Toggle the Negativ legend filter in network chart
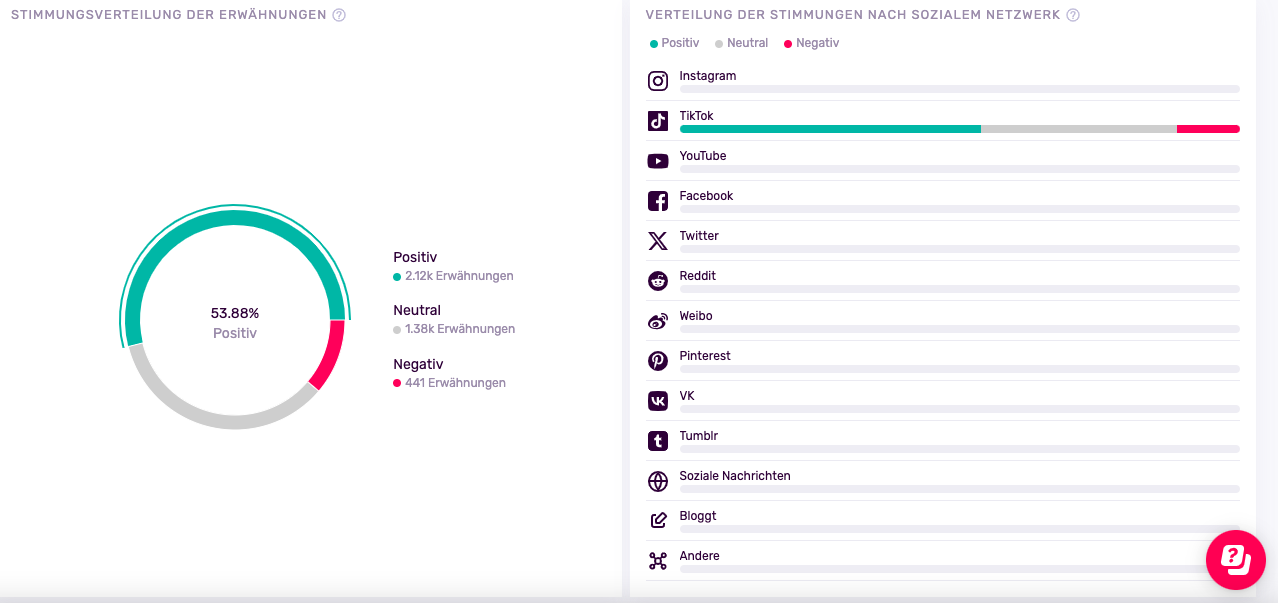Viewport: 1278px width, 603px height. click(811, 43)
